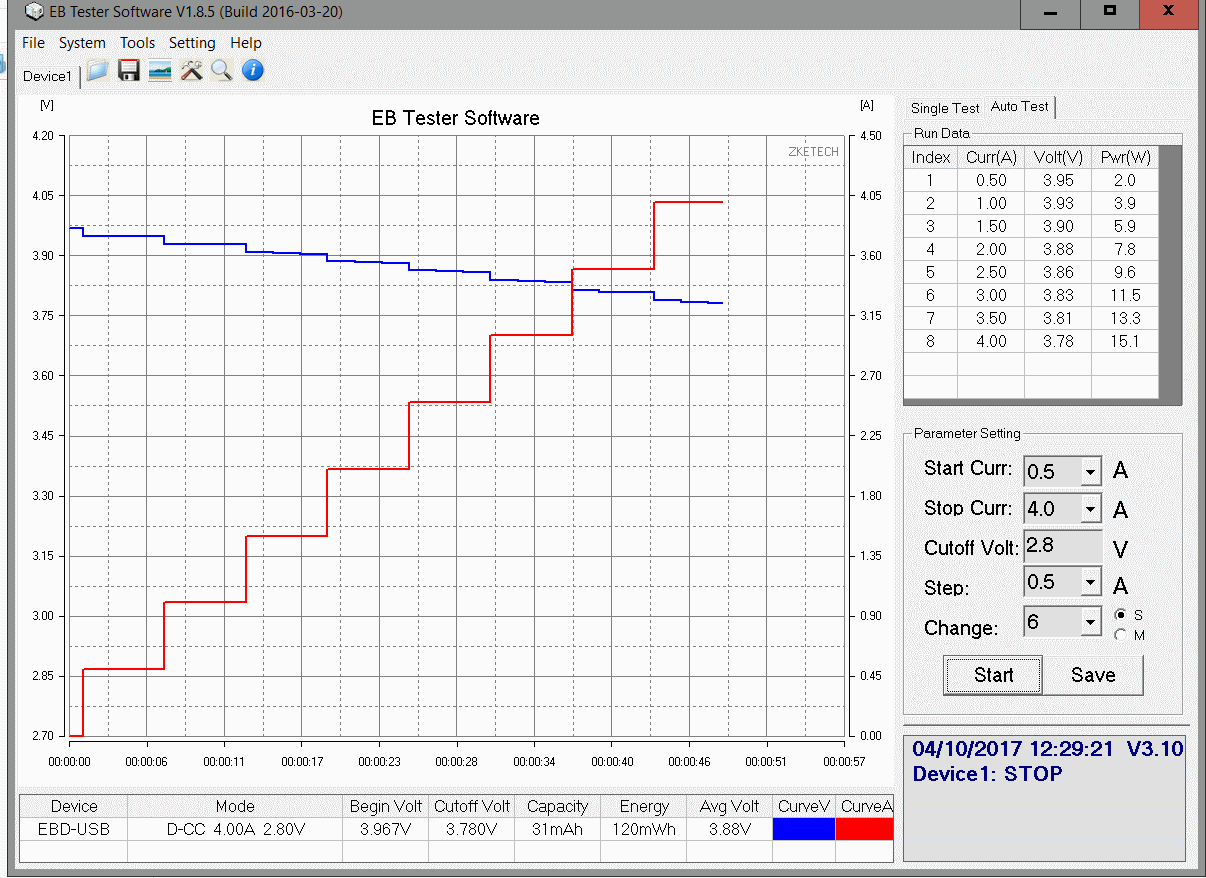Click the landscape picture toolbar icon
Viewport: 1206px width, 878px height.
[160, 70]
